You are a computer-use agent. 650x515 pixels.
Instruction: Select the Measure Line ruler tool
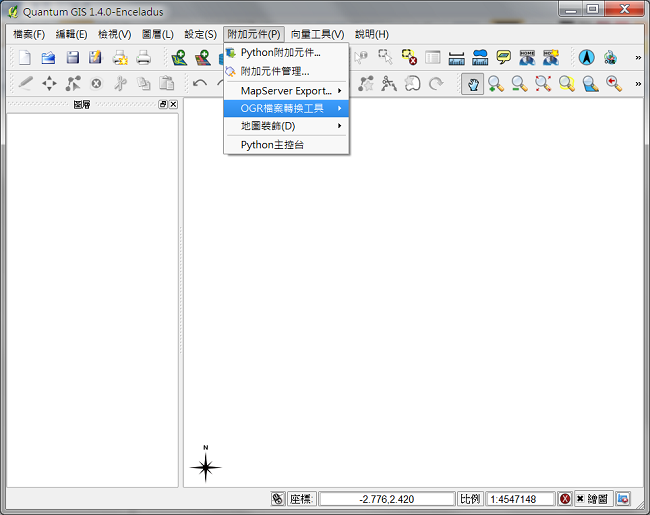click(456, 58)
